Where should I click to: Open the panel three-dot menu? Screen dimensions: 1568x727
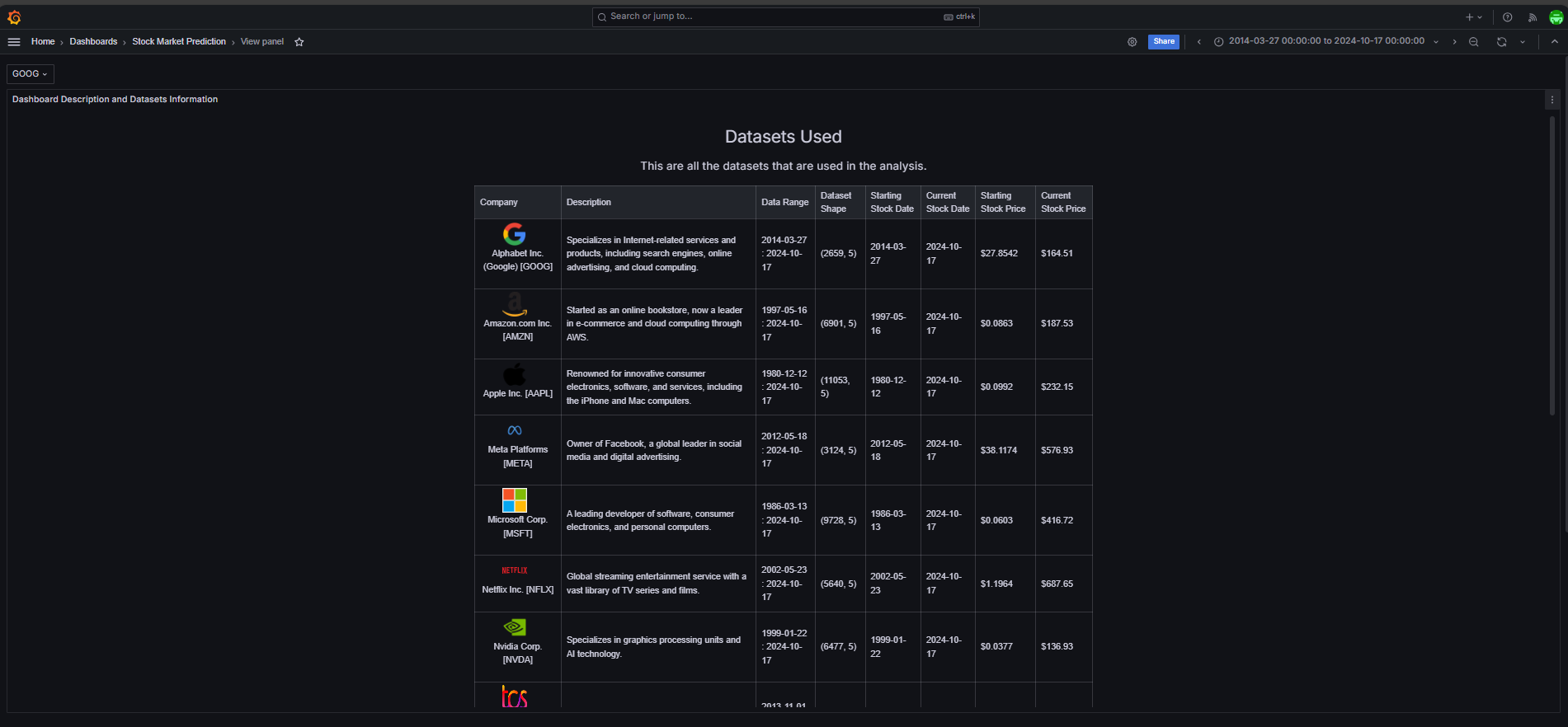tap(1552, 100)
